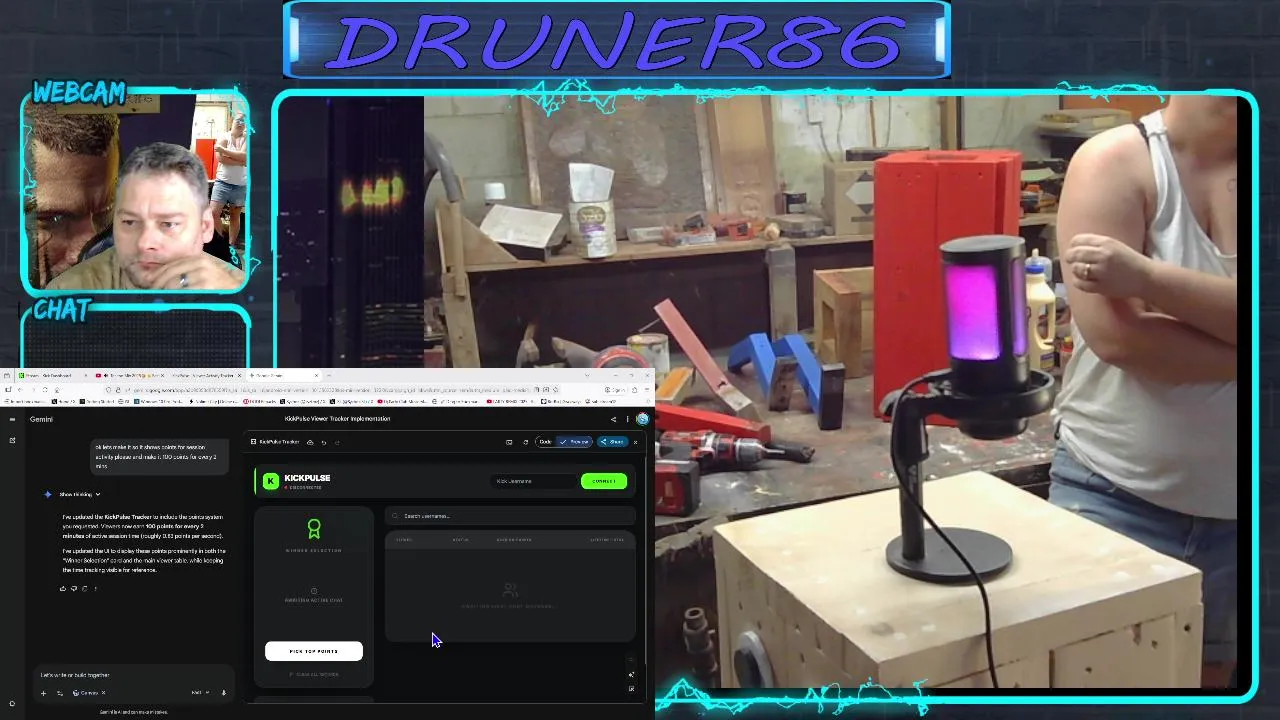
Task: Click the green Connect button
Action: [x=604, y=481]
